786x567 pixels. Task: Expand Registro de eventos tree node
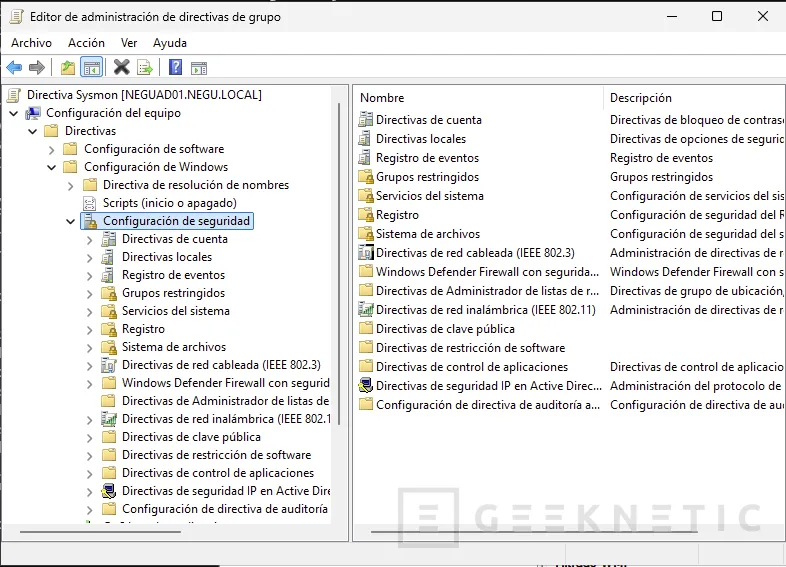click(90, 276)
